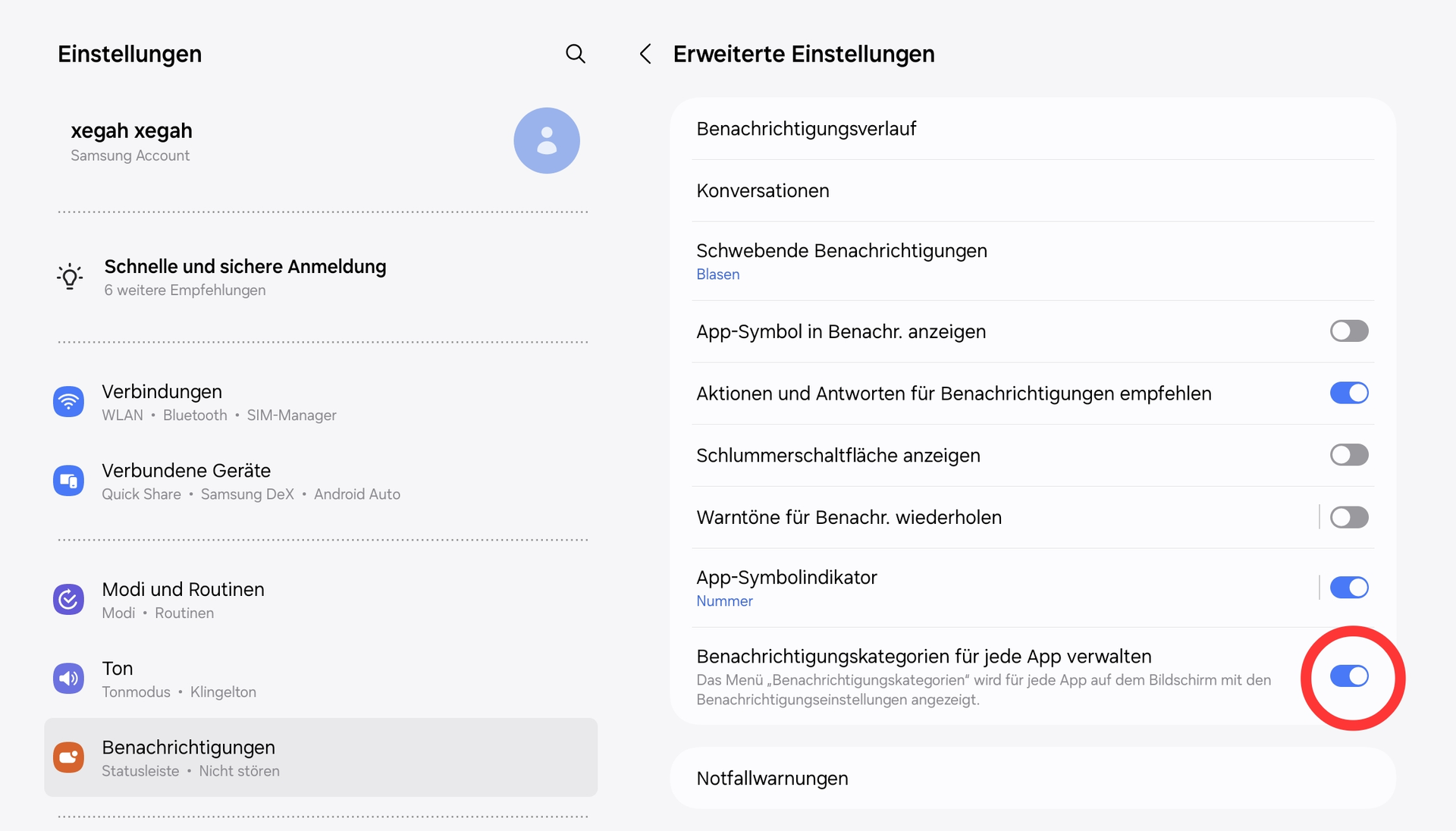This screenshot has height=831, width=1456.
Task: Click the search magnifier icon
Action: pyautogui.click(x=576, y=54)
